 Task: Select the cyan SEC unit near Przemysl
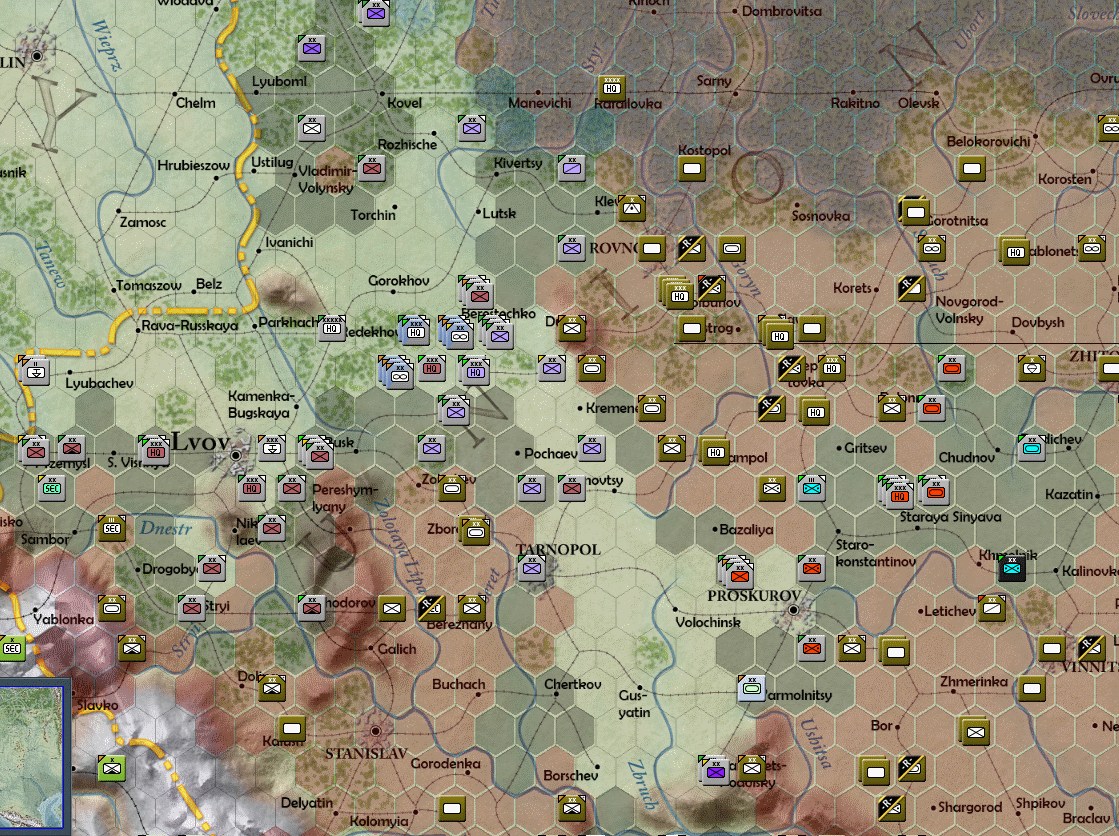52,488
